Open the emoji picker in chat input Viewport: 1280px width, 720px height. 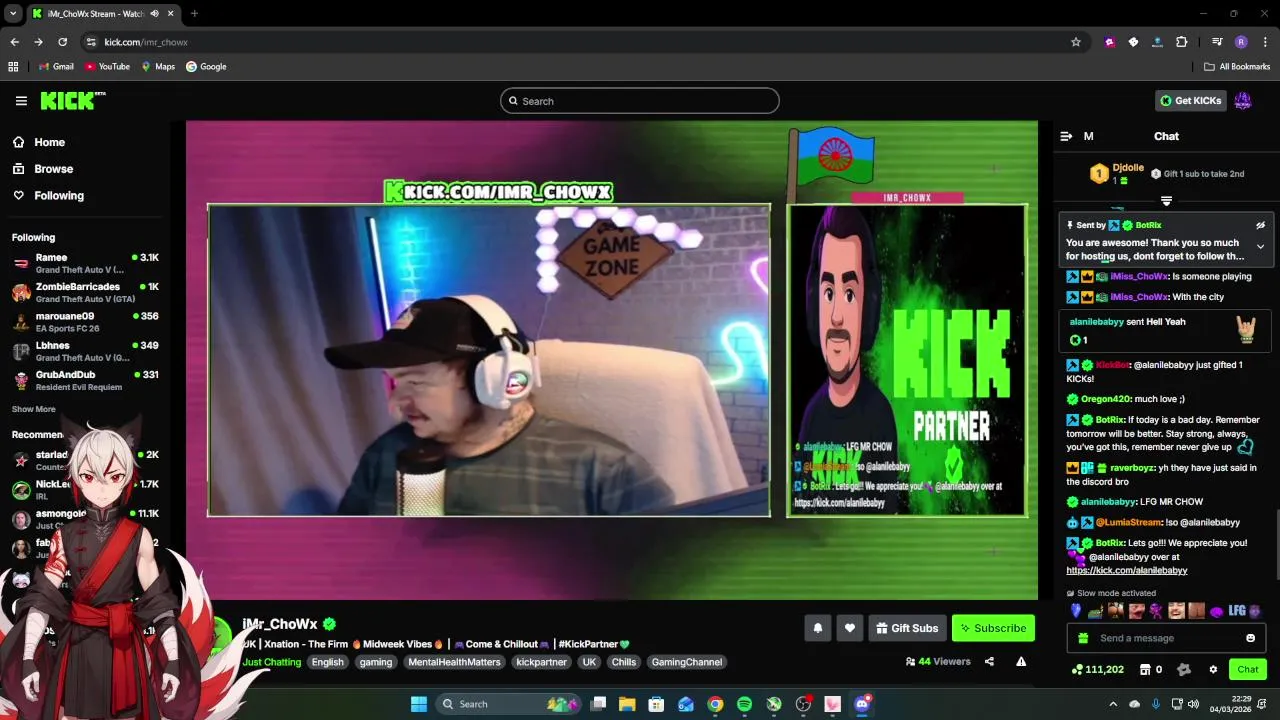[x=1250, y=638]
